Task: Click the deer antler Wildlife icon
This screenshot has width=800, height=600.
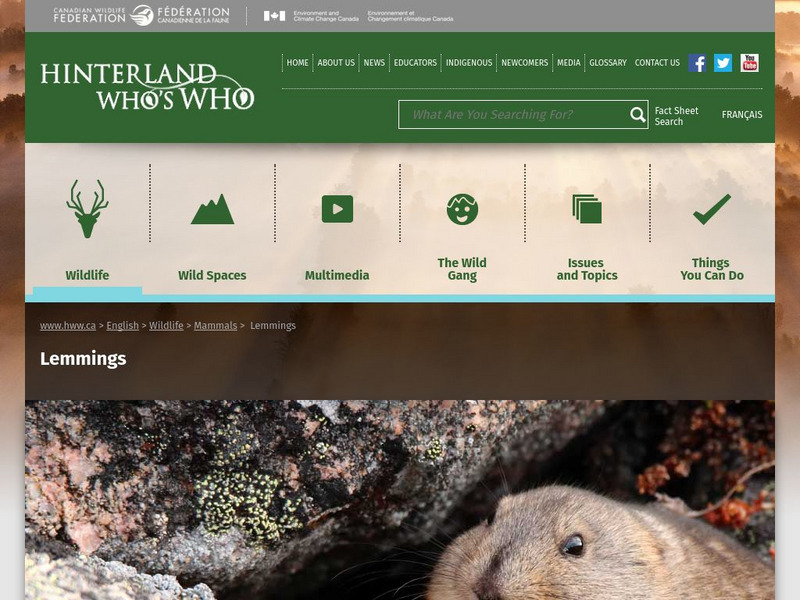Action: [x=87, y=209]
